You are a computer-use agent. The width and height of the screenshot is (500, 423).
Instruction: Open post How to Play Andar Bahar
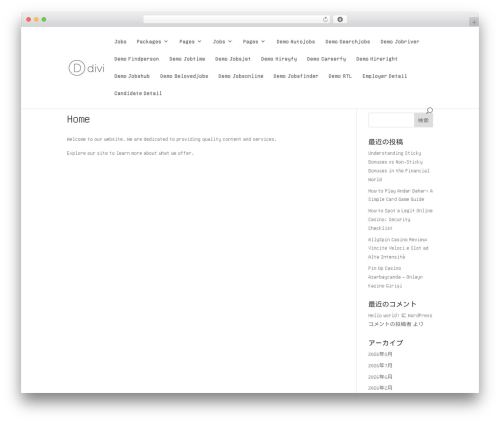coord(400,195)
